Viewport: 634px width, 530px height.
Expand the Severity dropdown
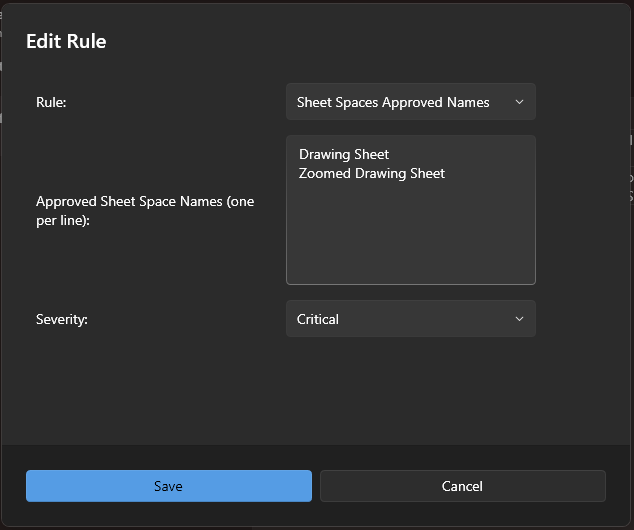pyautogui.click(x=410, y=319)
